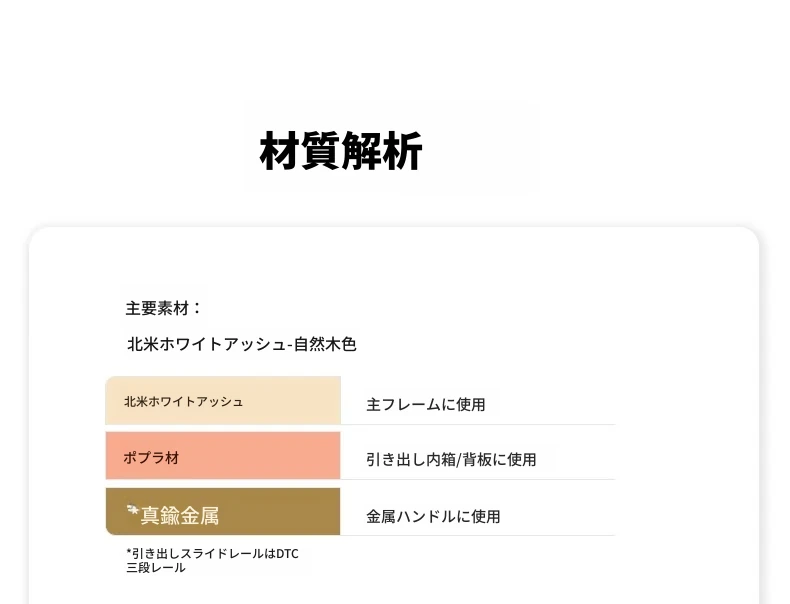Click the divider line under 金属ハンドルに使用
This screenshot has height=604, width=790.
(x=478, y=535)
